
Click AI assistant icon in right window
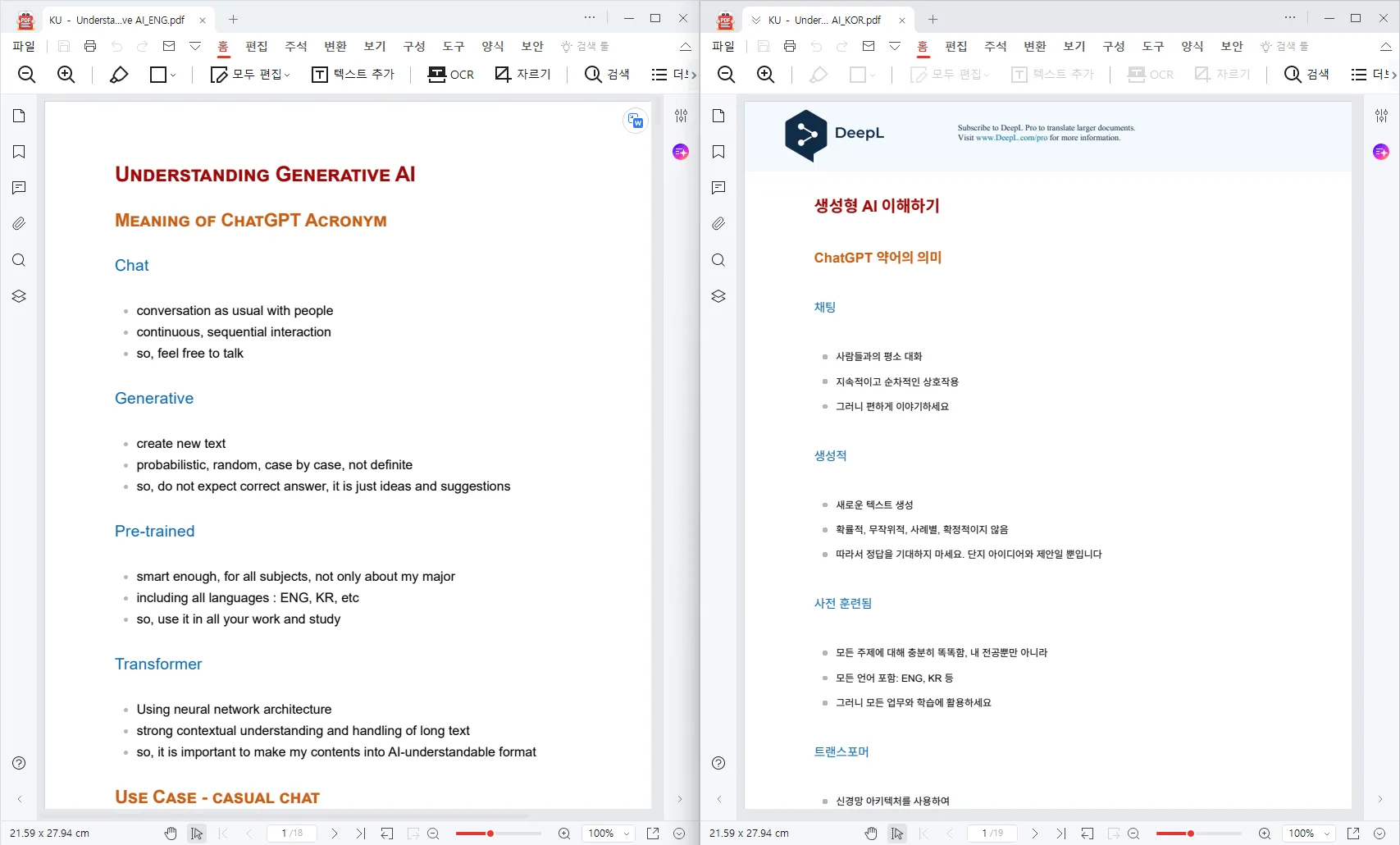(x=1381, y=152)
